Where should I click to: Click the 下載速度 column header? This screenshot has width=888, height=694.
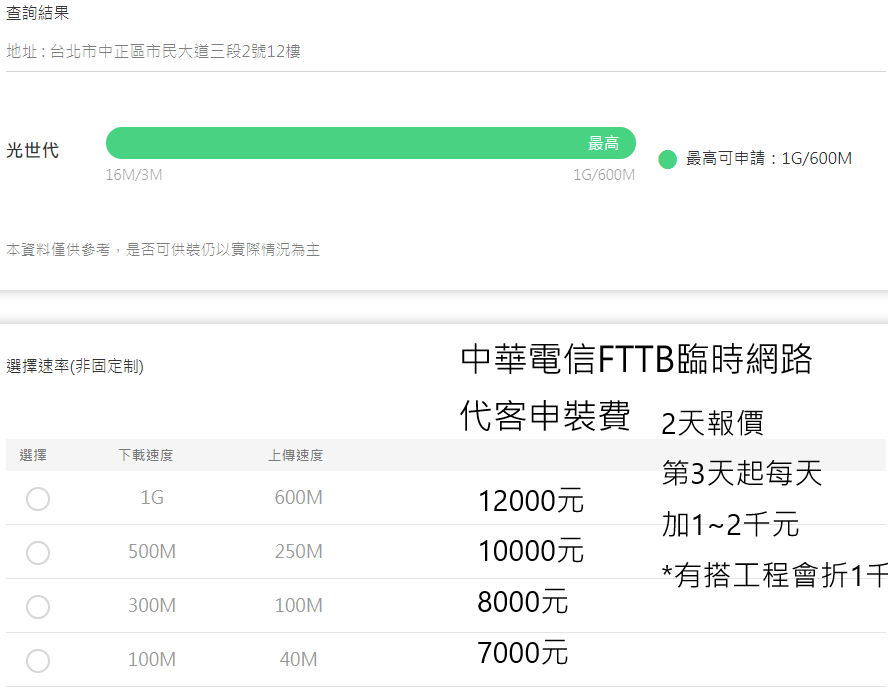point(146,455)
